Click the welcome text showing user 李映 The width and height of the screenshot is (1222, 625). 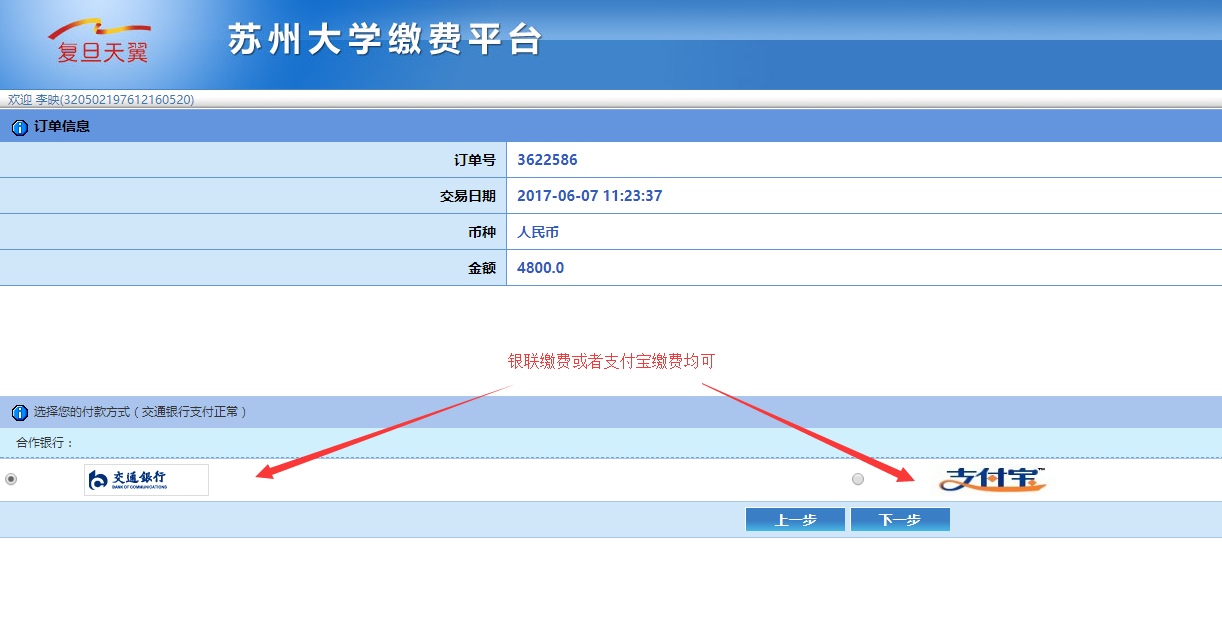101,100
